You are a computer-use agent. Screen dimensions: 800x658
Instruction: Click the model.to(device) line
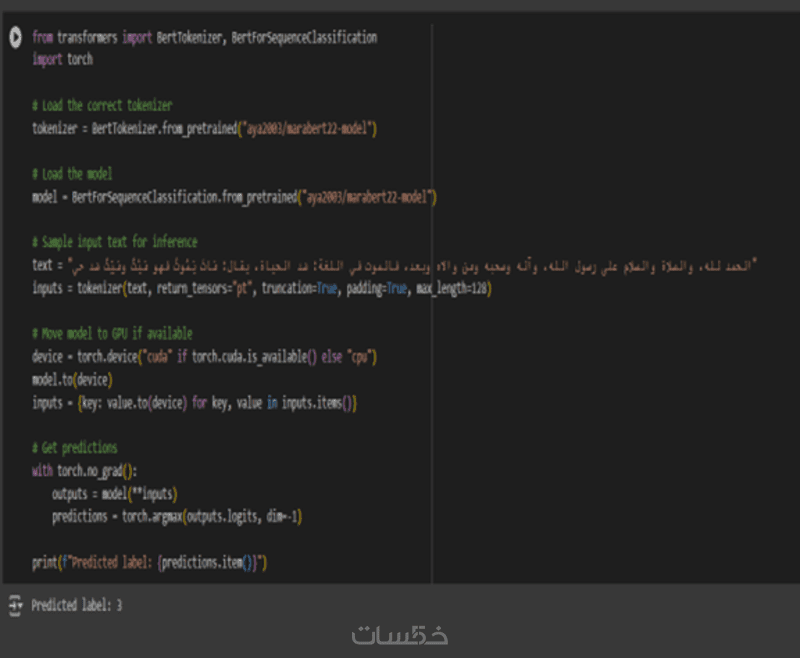click(73, 380)
